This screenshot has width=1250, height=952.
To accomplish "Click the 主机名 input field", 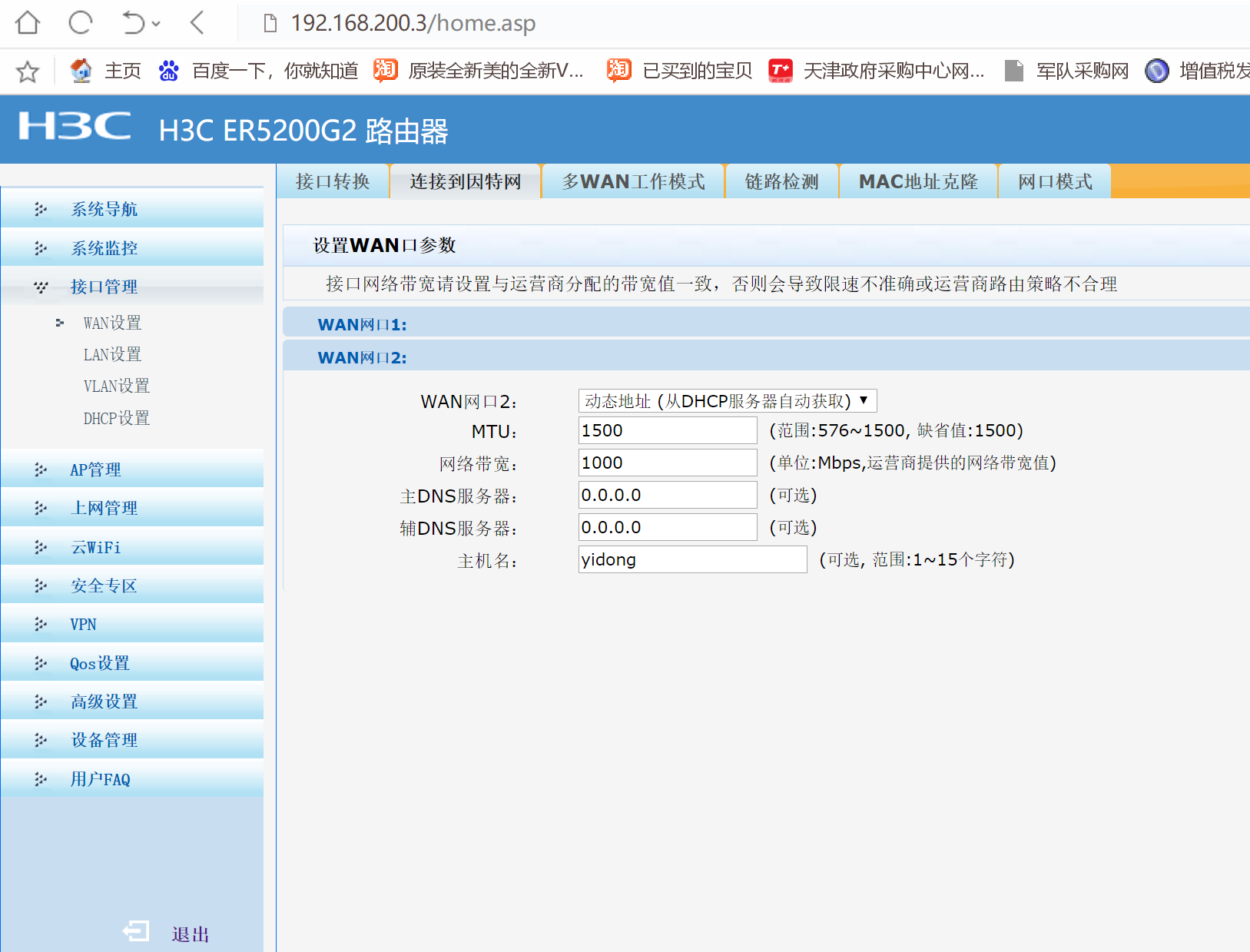I will coord(693,559).
